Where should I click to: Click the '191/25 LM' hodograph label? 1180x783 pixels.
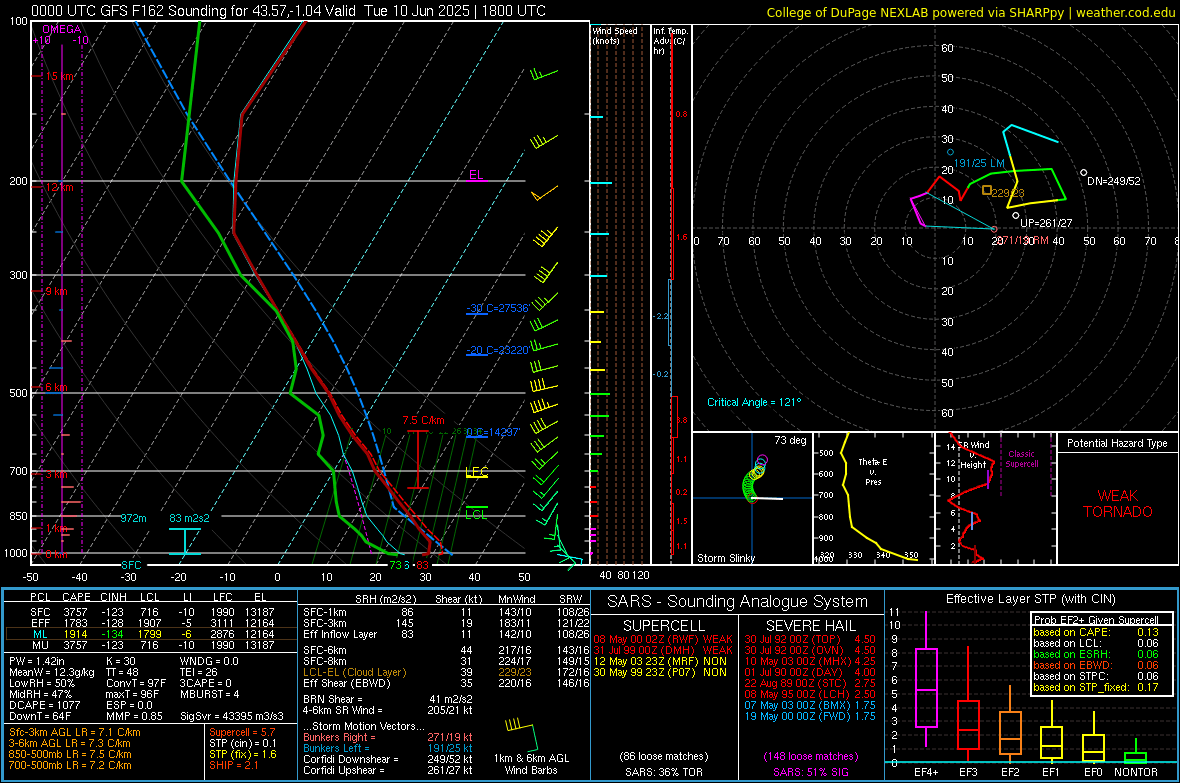point(979,163)
